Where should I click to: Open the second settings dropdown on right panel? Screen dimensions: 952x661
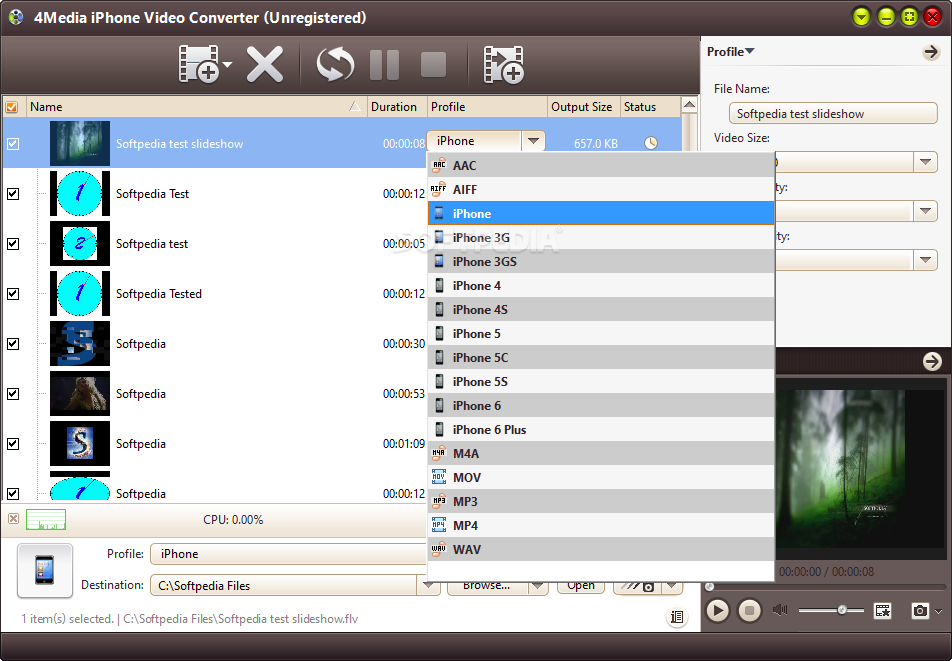coord(925,211)
